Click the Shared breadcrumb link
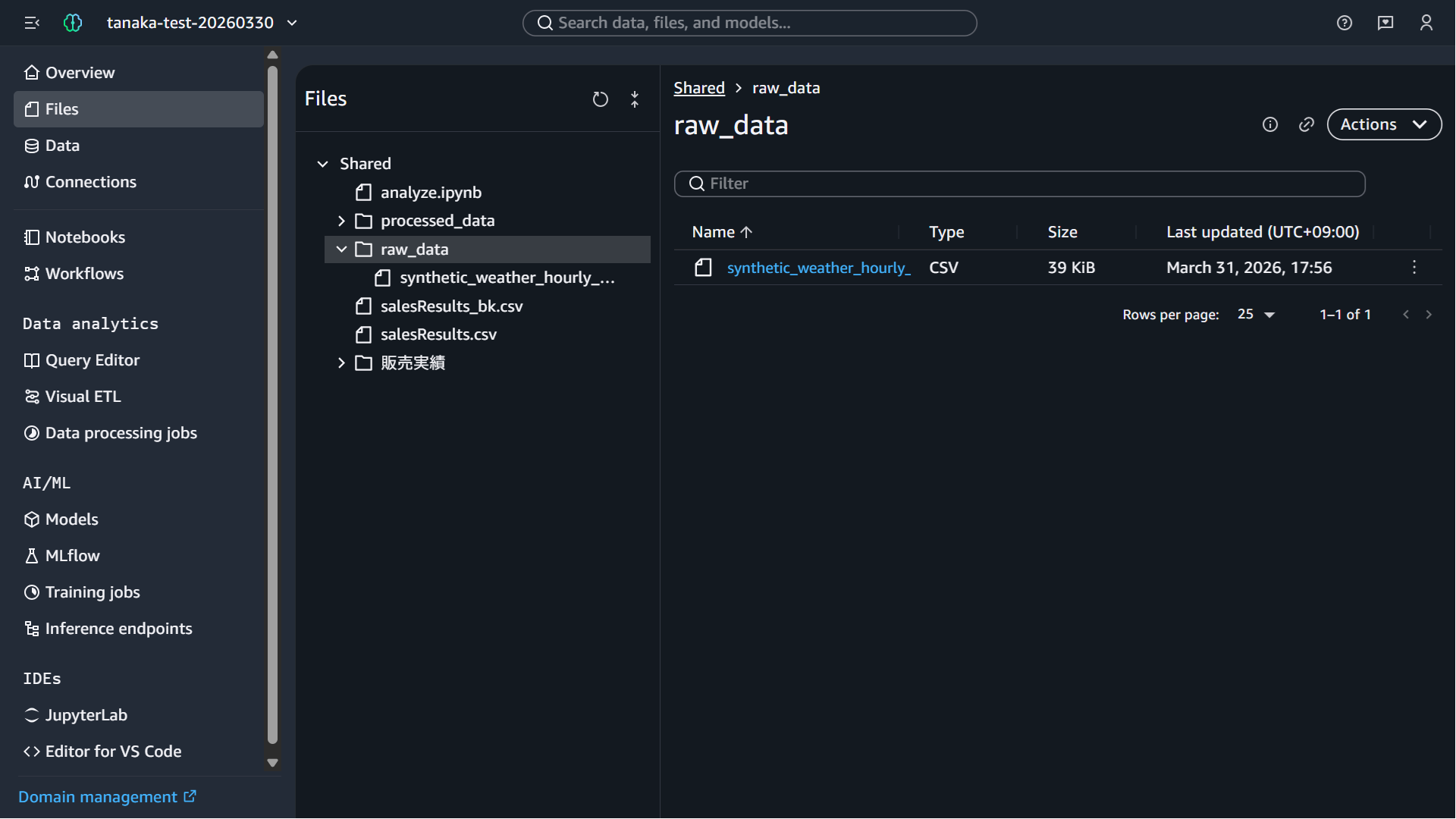The height and width of the screenshot is (819, 1456). (699, 88)
